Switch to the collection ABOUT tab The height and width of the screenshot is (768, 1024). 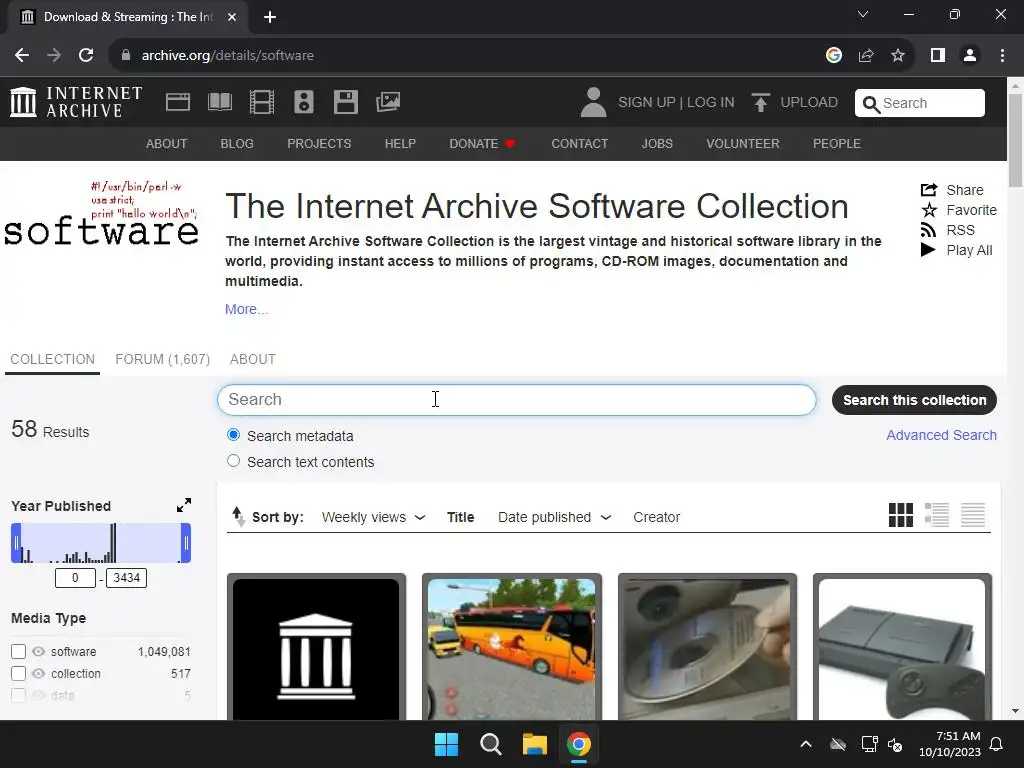tap(253, 359)
